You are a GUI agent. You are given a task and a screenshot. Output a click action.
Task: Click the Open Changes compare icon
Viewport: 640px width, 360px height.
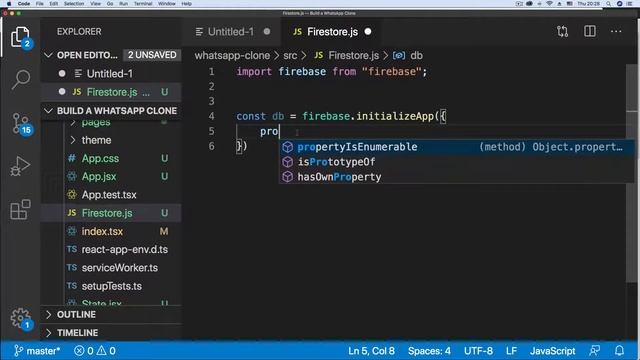[x=562, y=31]
